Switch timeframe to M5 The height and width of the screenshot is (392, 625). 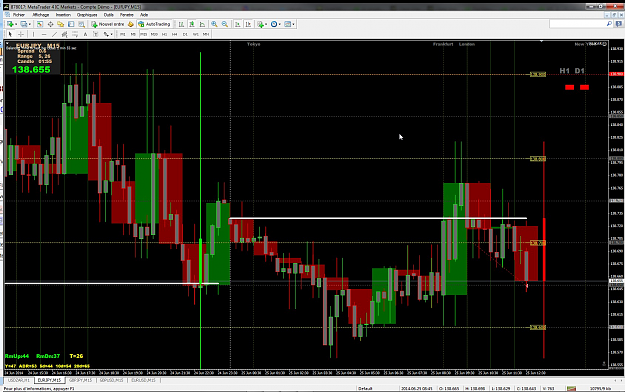[133, 34]
